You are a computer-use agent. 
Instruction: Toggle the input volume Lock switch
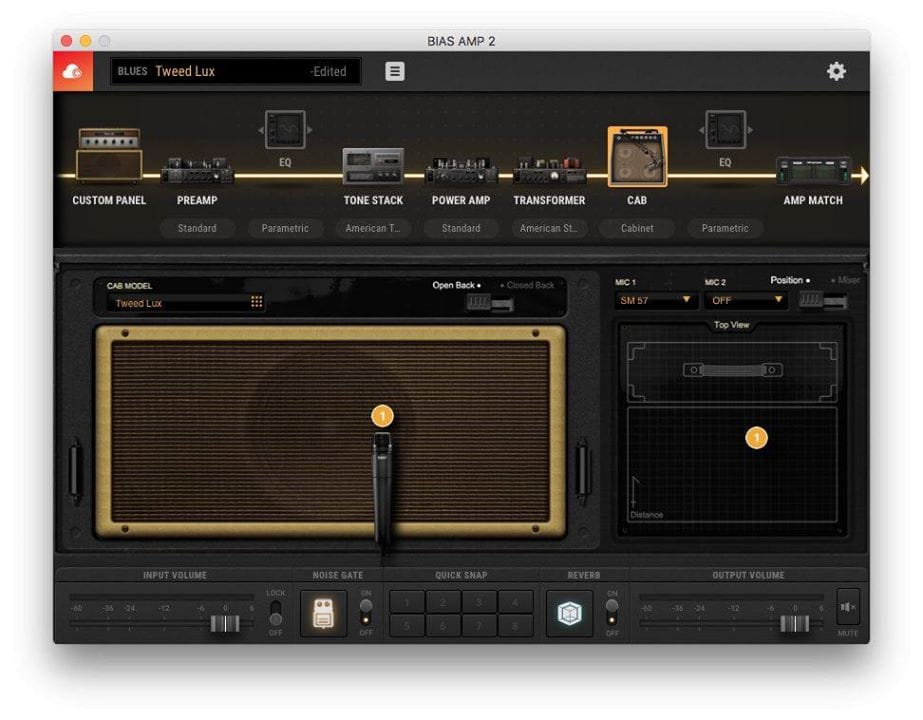[275, 612]
